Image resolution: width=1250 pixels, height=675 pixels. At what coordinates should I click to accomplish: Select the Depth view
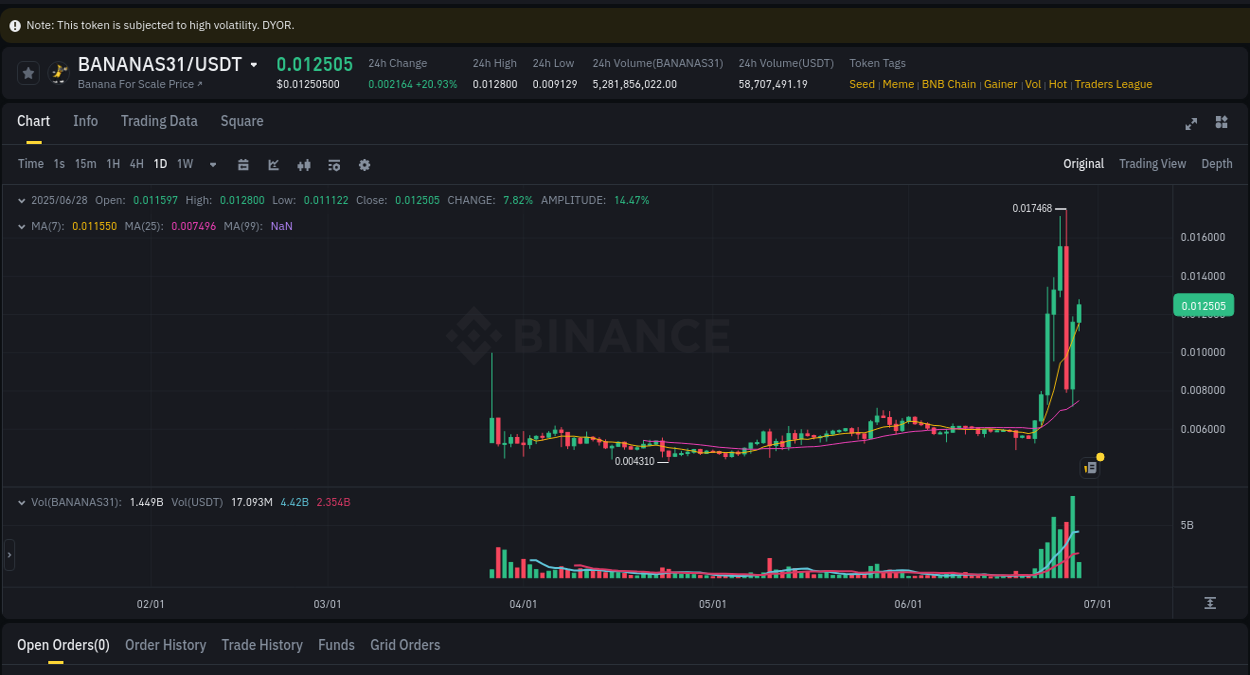pyautogui.click(x=1216, y=164)
